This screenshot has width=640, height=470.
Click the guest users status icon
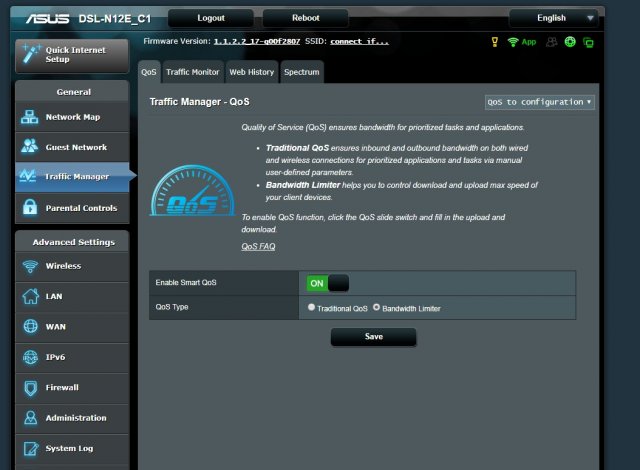[551, 42]
